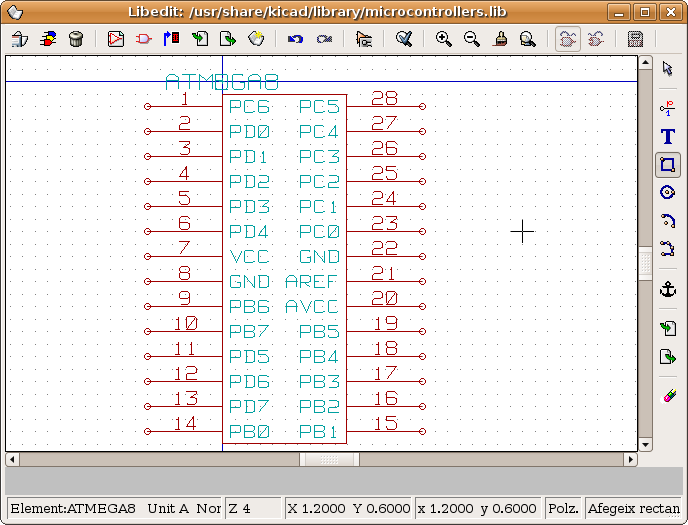Screen dimensions: 688x525
Task: Zoom in on the component
Action: pyautogui.click(x=444, y=39)
